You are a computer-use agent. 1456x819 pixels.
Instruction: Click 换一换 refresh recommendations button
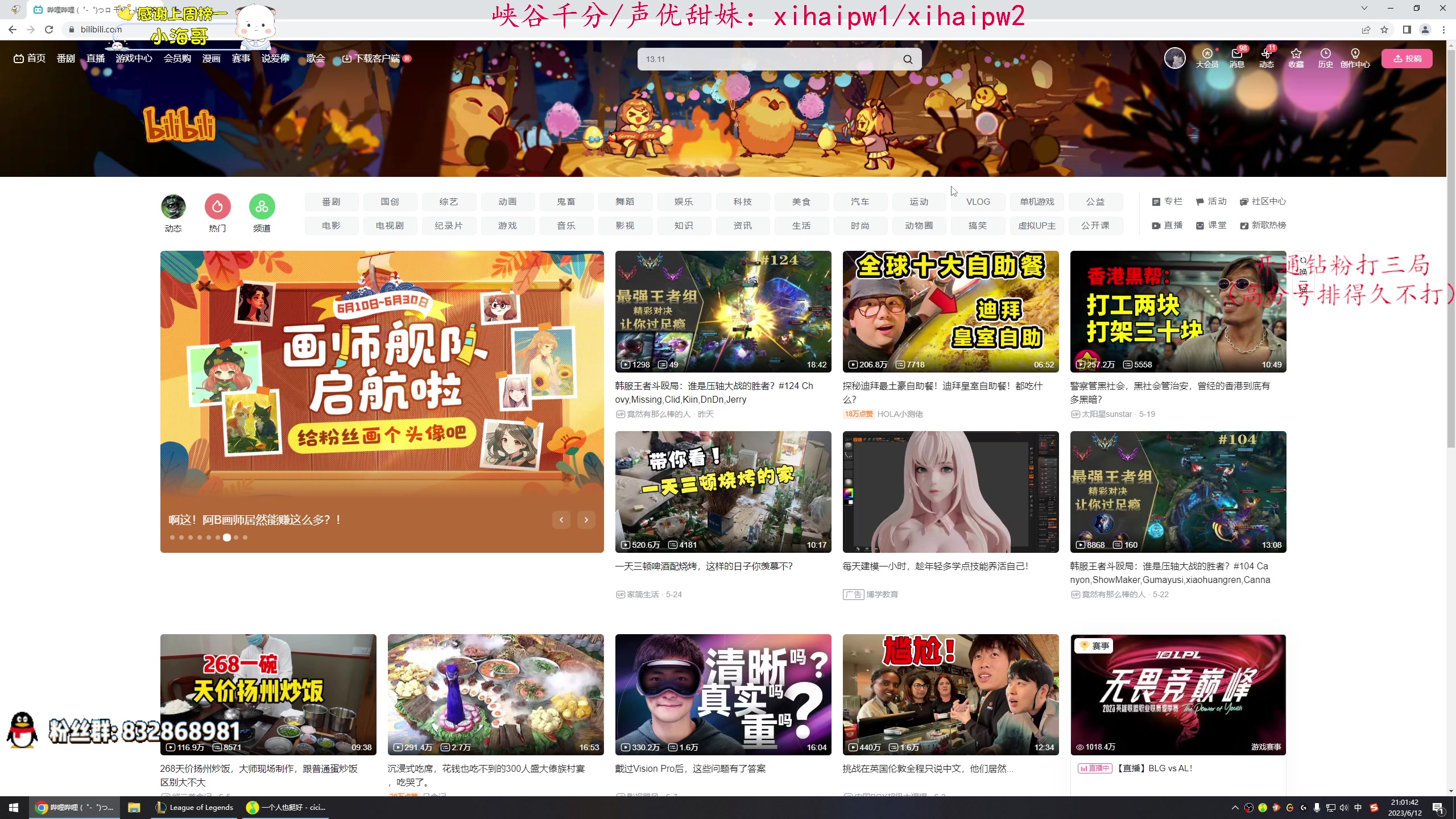tap(1302, 274)
